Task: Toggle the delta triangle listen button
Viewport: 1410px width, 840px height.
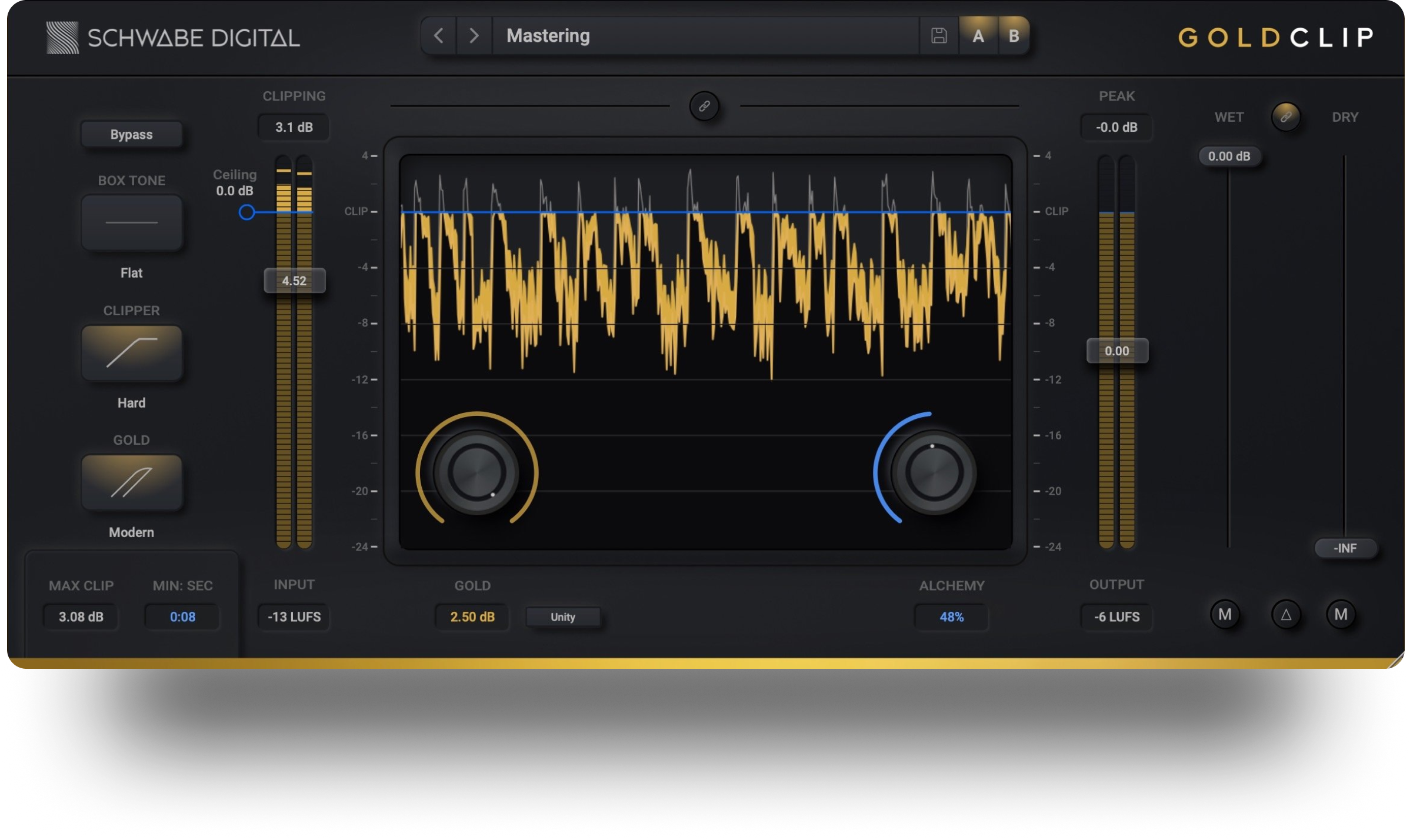Action: coord(1286,615)
